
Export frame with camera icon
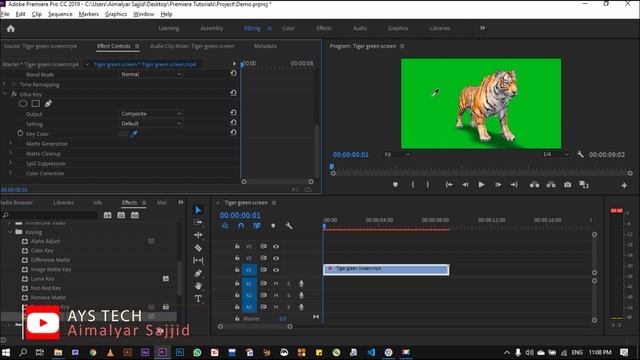(x=568, y=185)
